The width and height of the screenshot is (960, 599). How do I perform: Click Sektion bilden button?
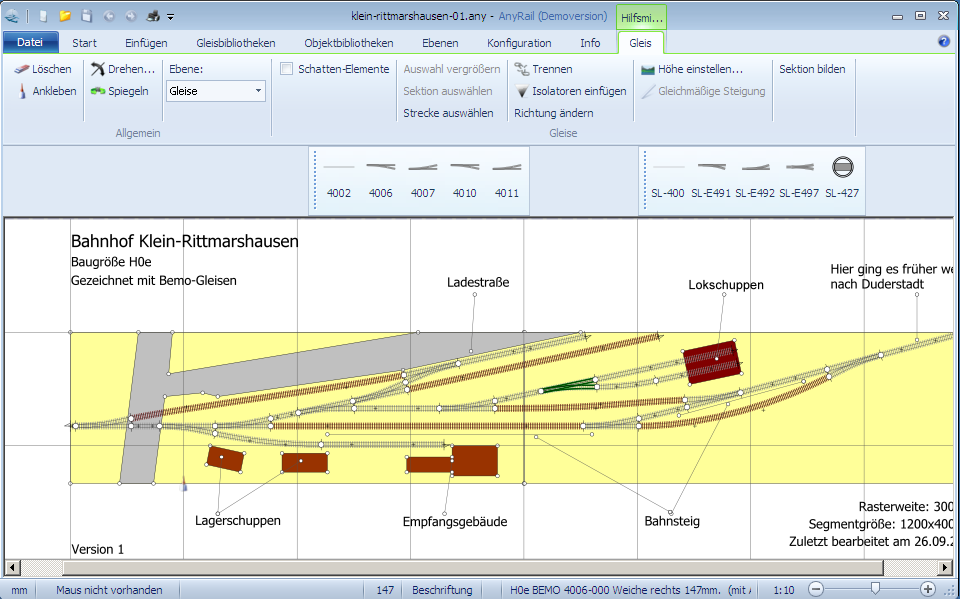(x=812, y=69)
